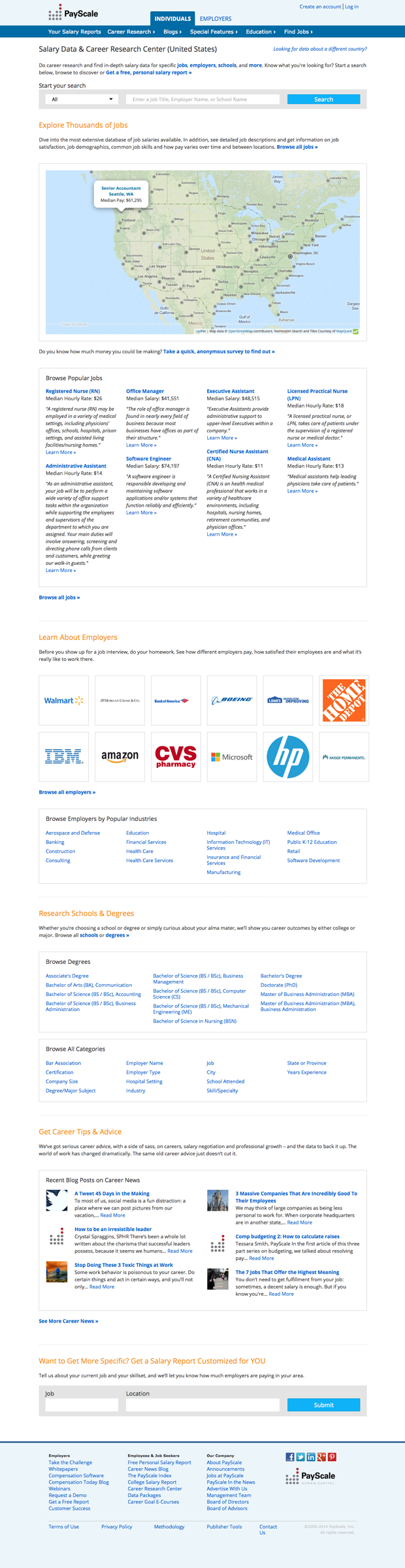Screen dimensions: 405x1568
Task: Switch to the Individuals tab
Action: tap(172, 18)
